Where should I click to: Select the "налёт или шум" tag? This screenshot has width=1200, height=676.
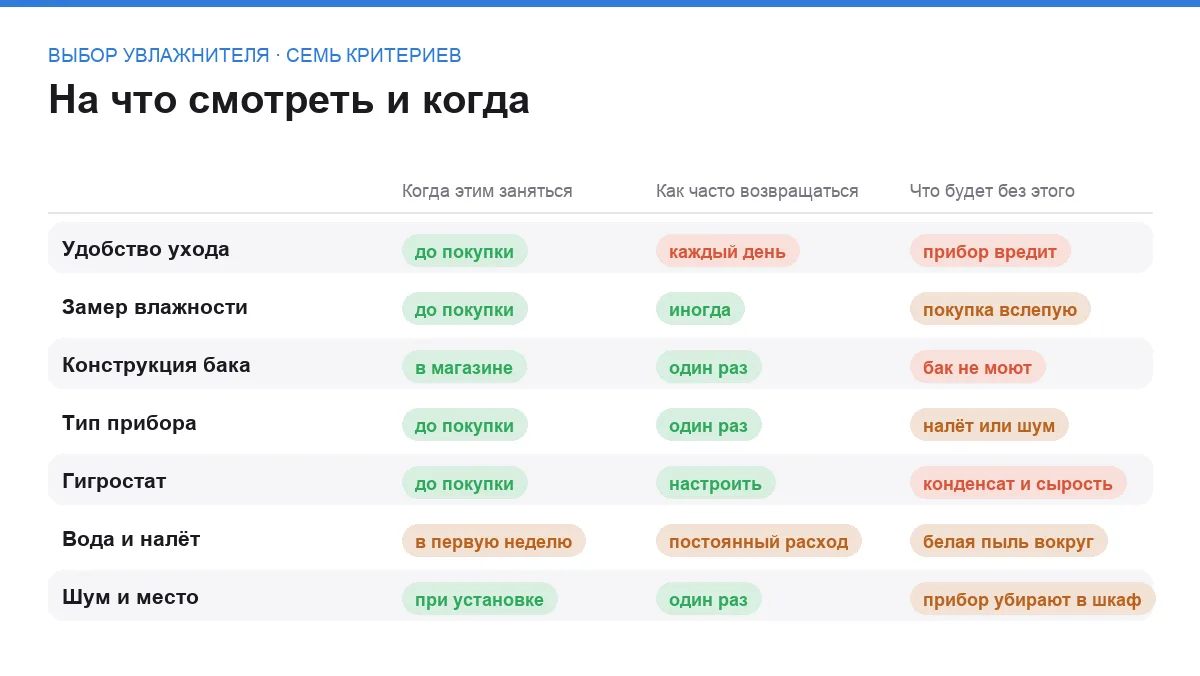989,425
